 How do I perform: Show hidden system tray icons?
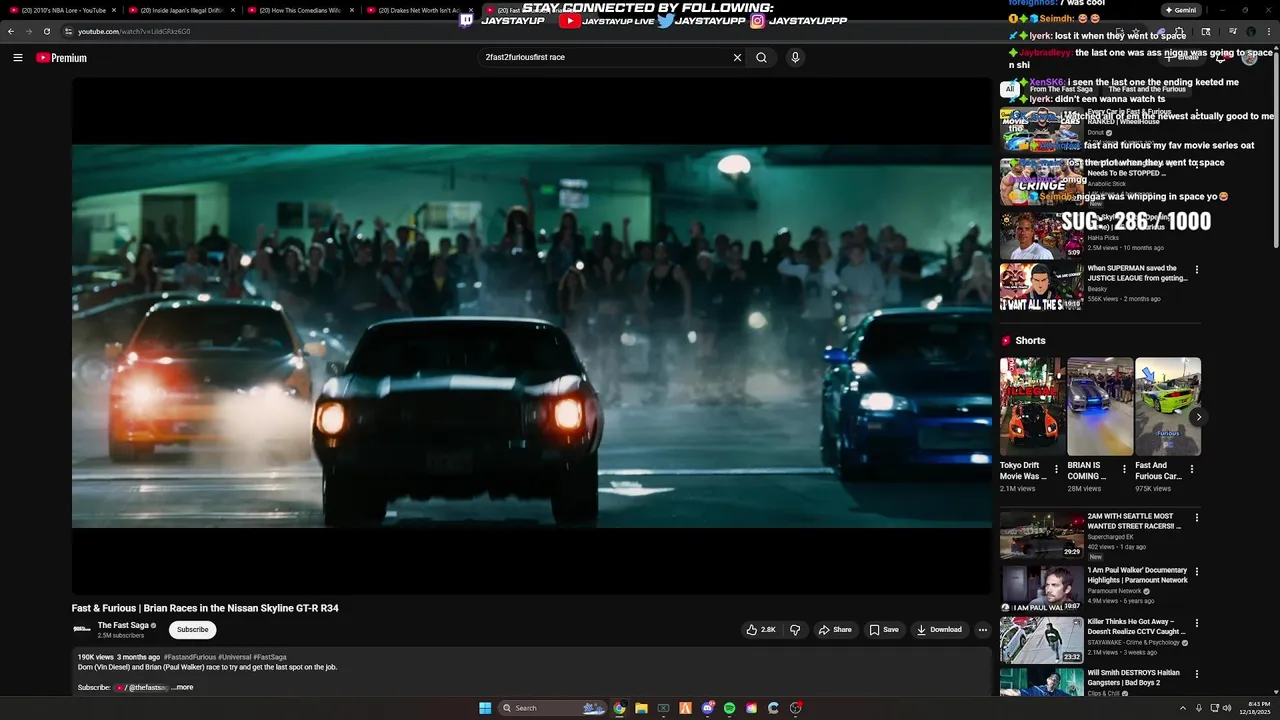pos(1183,708)
